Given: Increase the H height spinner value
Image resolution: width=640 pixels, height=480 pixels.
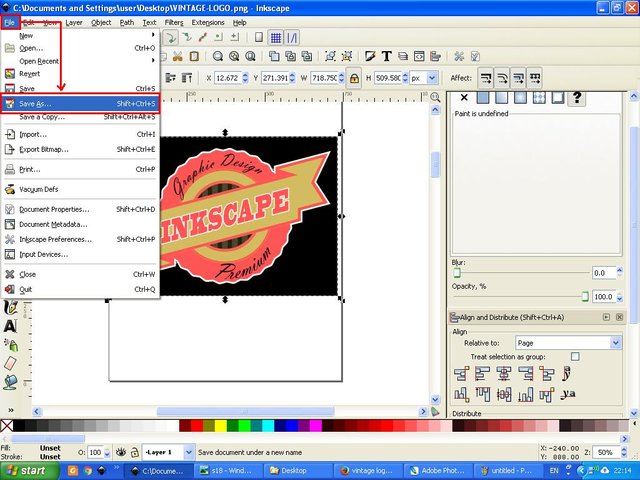Looking at the screenshot, I should click(x=405, y=75).
